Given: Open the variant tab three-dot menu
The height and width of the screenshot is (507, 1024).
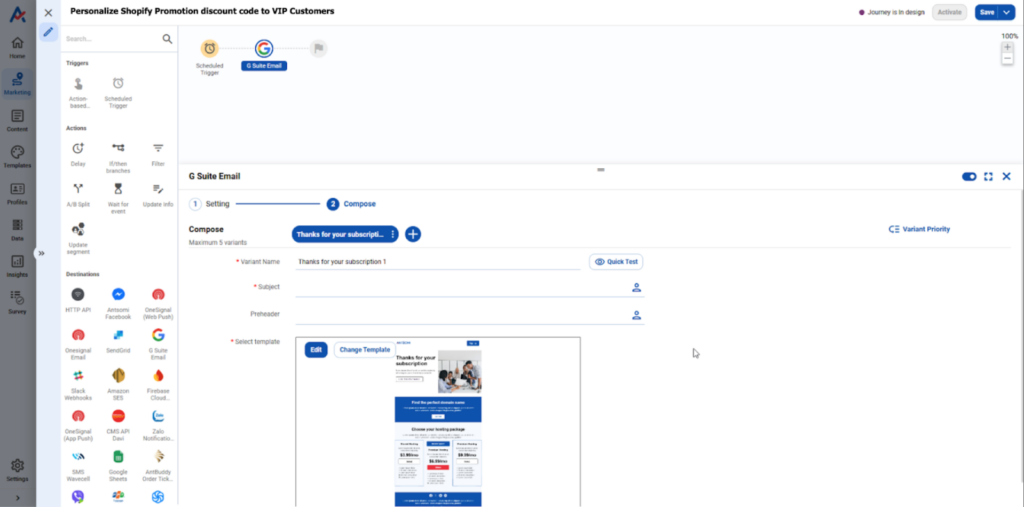Looking at the screenshot, I should 392,234.
